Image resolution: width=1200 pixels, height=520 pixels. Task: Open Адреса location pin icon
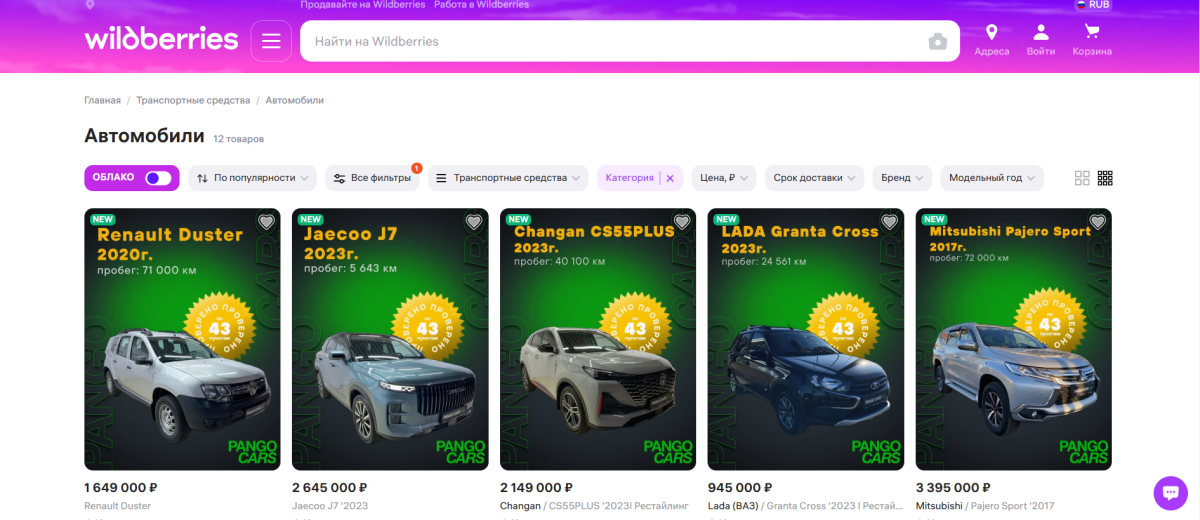tap(992, 40)
